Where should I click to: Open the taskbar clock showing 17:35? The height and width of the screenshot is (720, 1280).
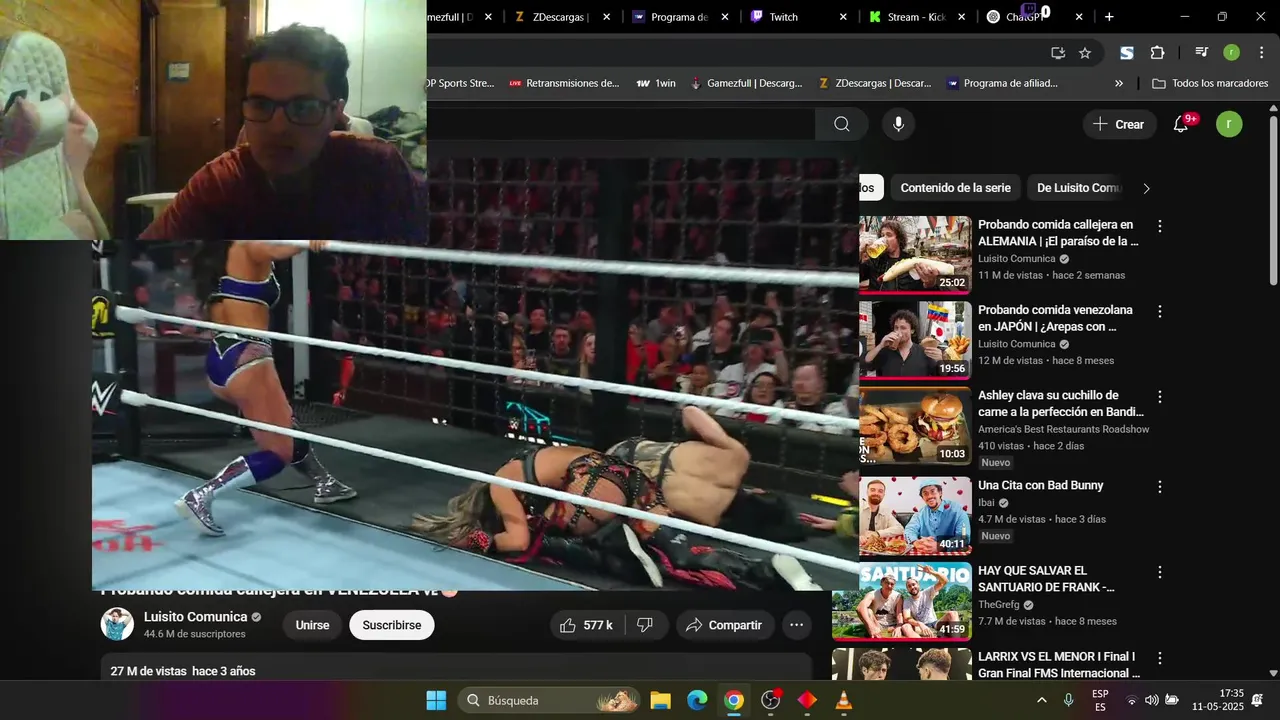(x=1217, y=700)
